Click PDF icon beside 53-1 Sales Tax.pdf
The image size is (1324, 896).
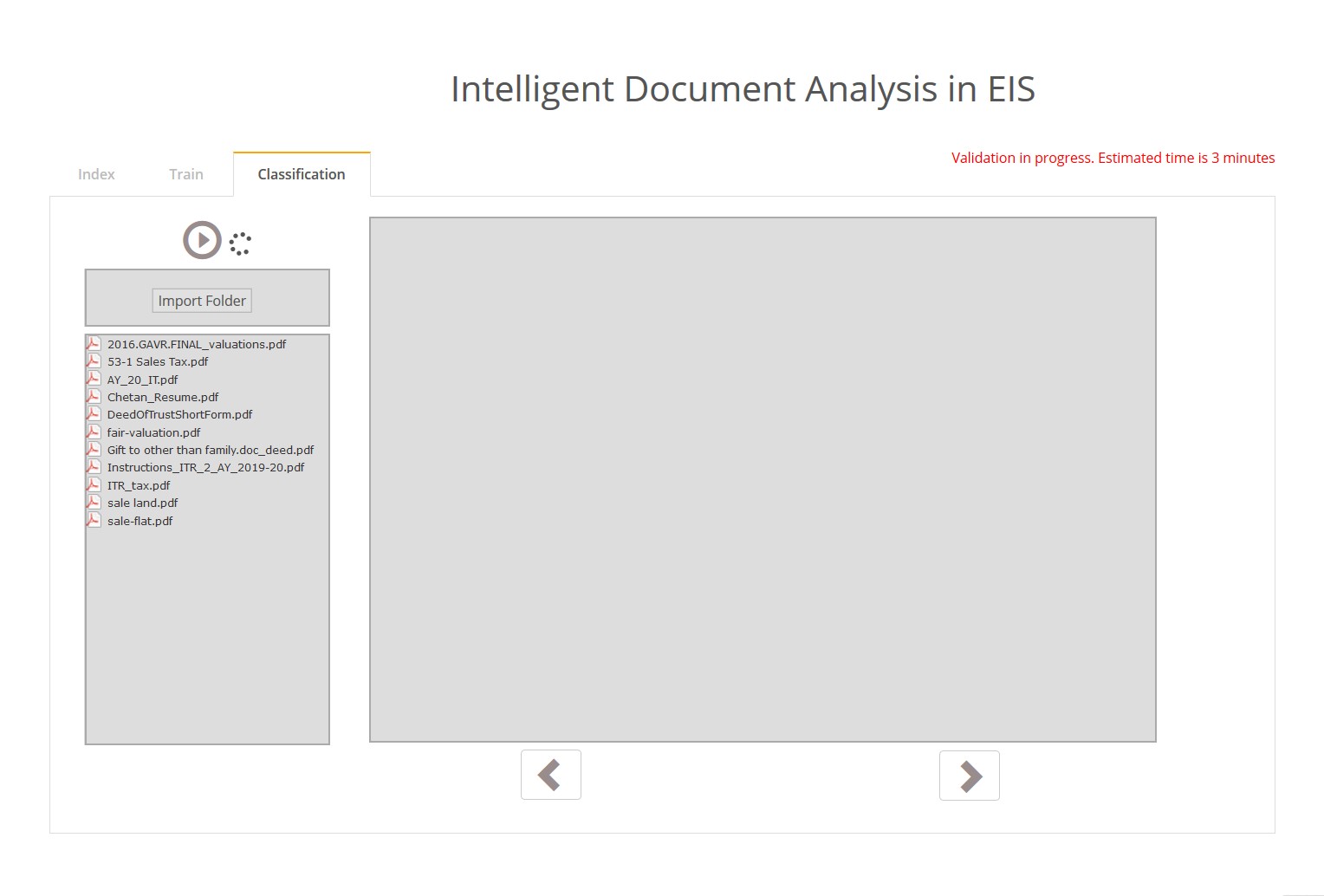[x=94, y=360]
